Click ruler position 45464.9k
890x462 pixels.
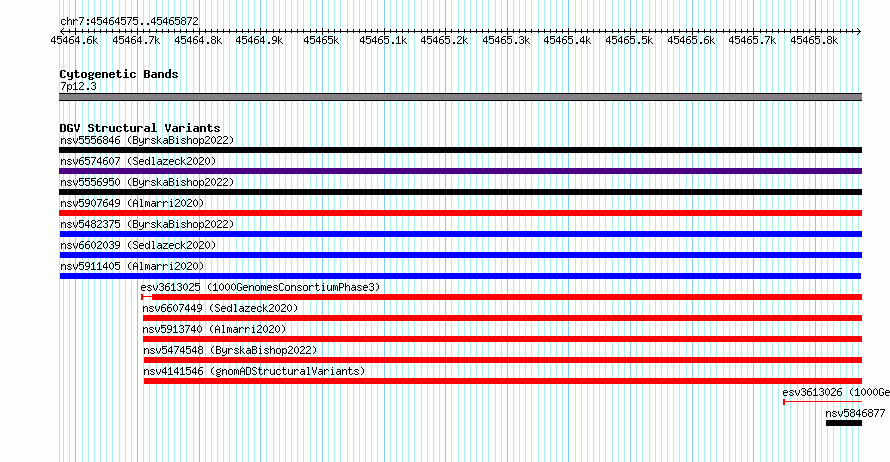click(259, 40)
